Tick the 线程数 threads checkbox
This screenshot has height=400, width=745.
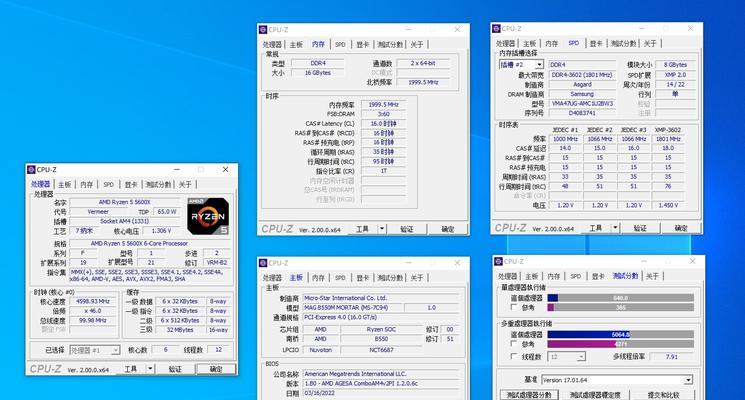[x=514, y=356]
